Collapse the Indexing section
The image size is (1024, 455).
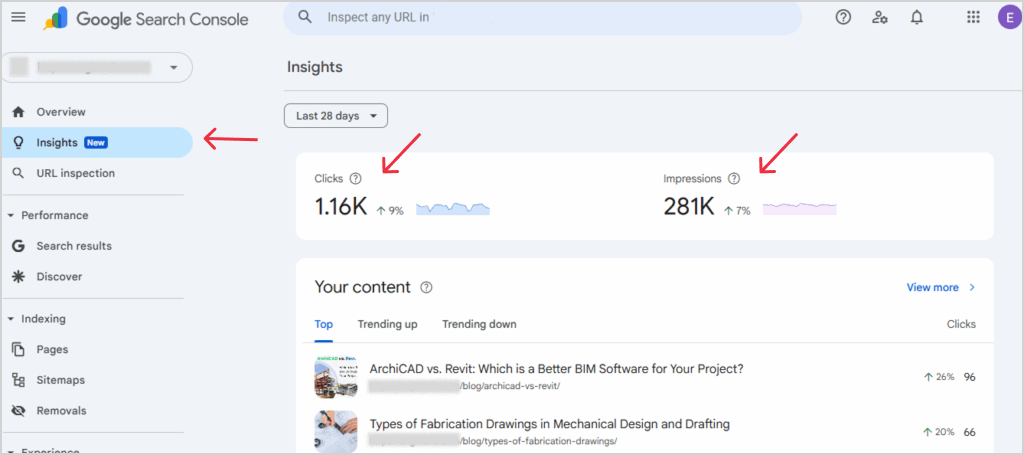[11, 319]
